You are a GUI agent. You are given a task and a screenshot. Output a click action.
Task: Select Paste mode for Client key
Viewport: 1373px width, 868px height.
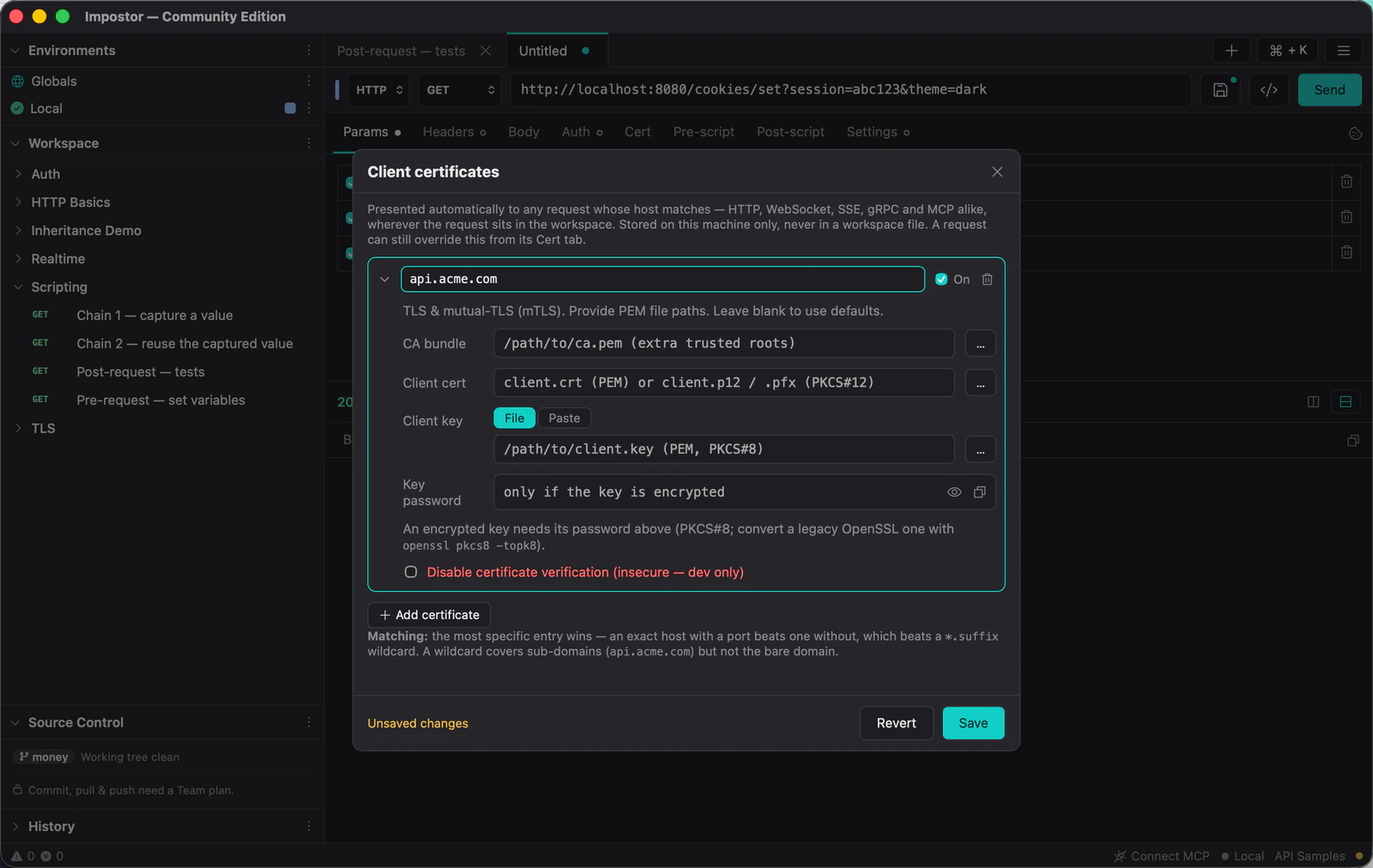564,418
